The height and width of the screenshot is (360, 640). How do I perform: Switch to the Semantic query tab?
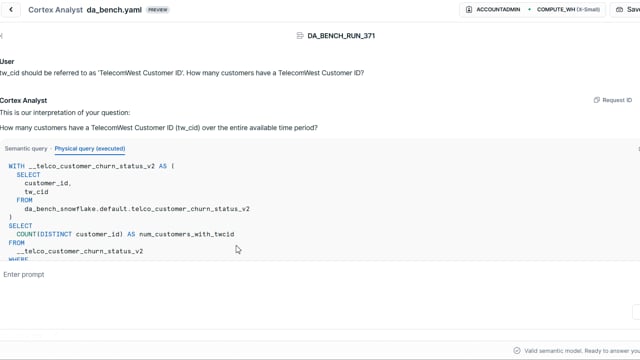point(26,149)
